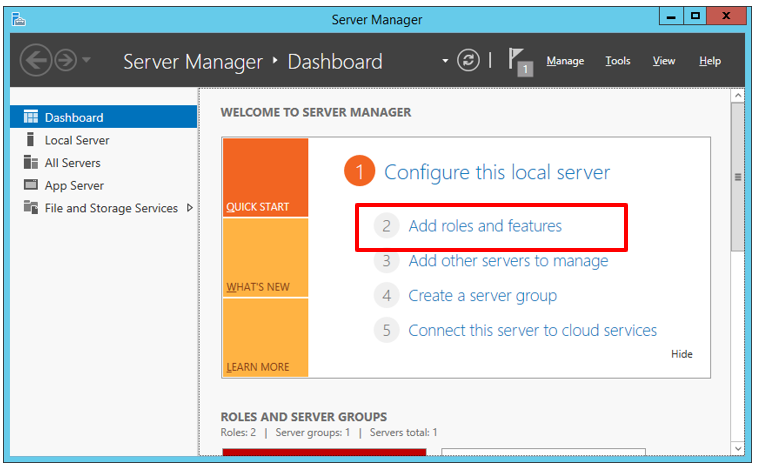Click Connect this server to cloud services
Image resolution: width=757 pixels, height=467 pixels.
point(533,330)
